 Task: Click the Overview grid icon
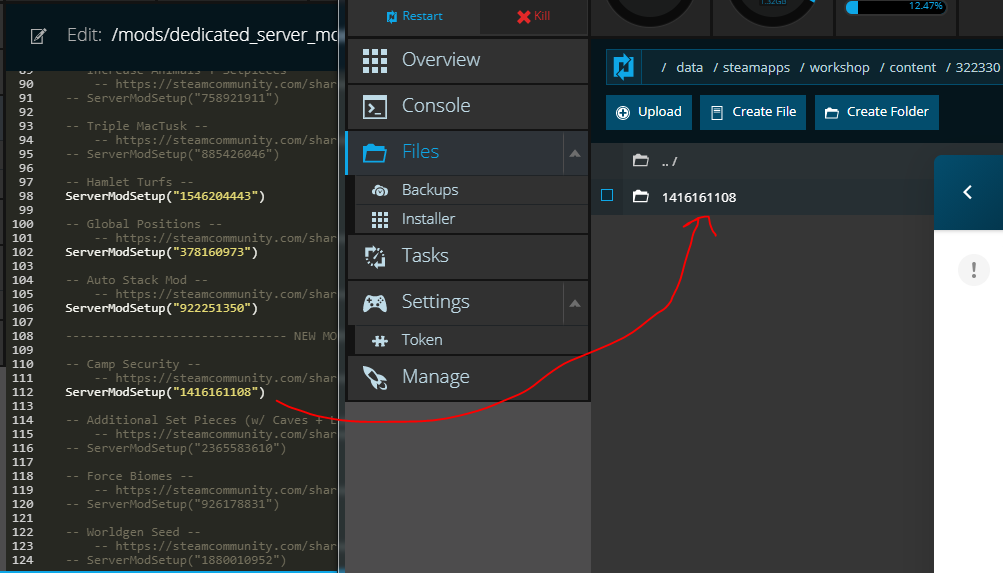[x=375, y=60]
